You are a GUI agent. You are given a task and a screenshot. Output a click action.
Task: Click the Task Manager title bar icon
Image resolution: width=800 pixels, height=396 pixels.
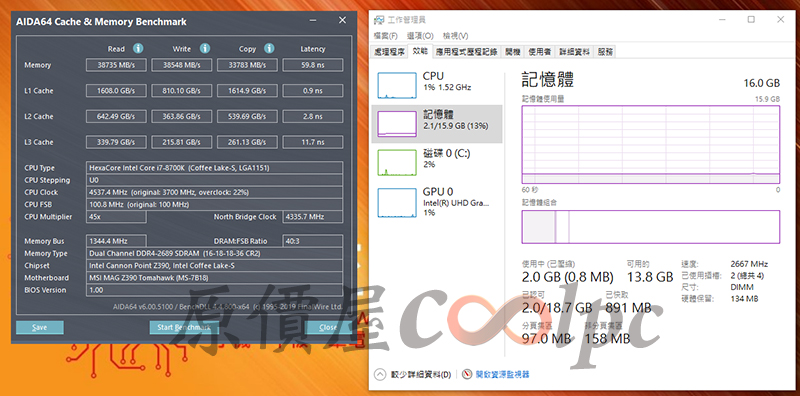pyautogui.click(x=379, y=20)
